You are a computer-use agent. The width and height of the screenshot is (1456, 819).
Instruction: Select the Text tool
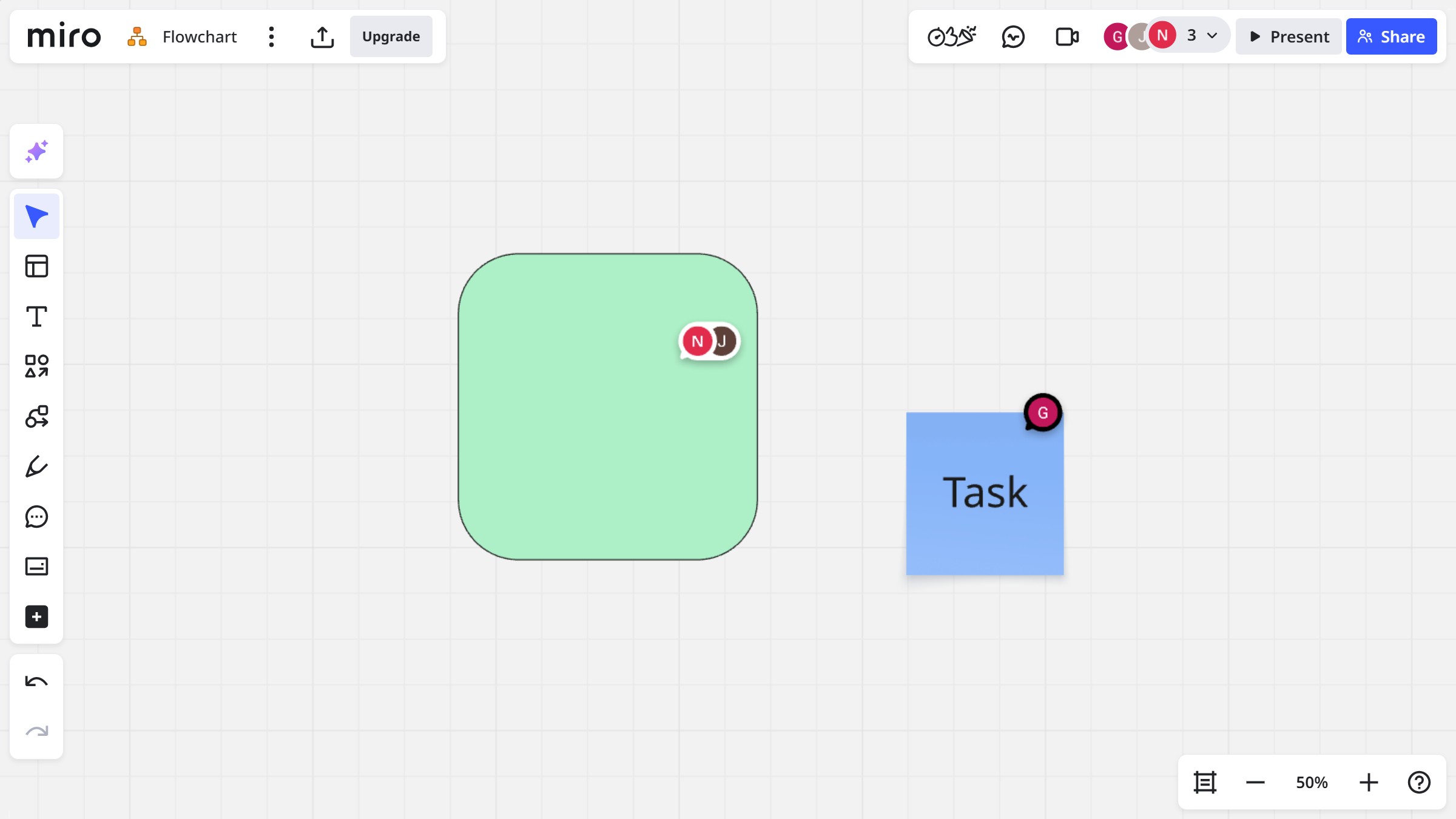(x=36, y=317)
